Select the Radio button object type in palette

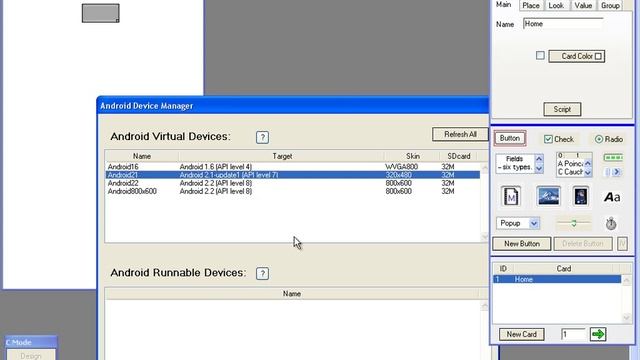coord(609,139)
